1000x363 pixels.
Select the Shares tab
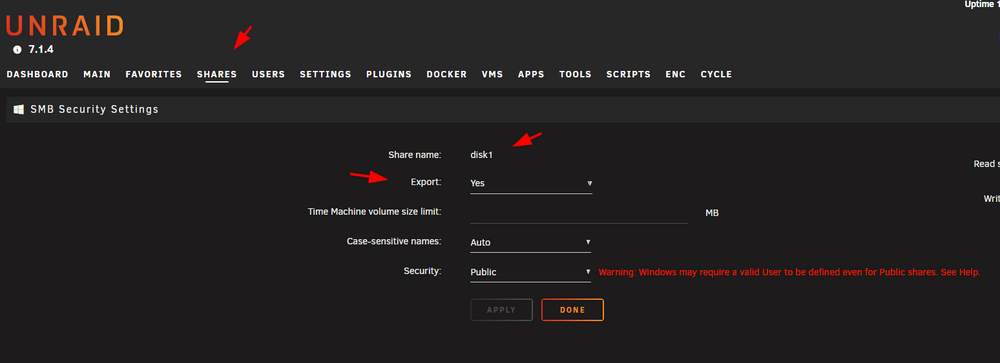[x=217, y=74]
